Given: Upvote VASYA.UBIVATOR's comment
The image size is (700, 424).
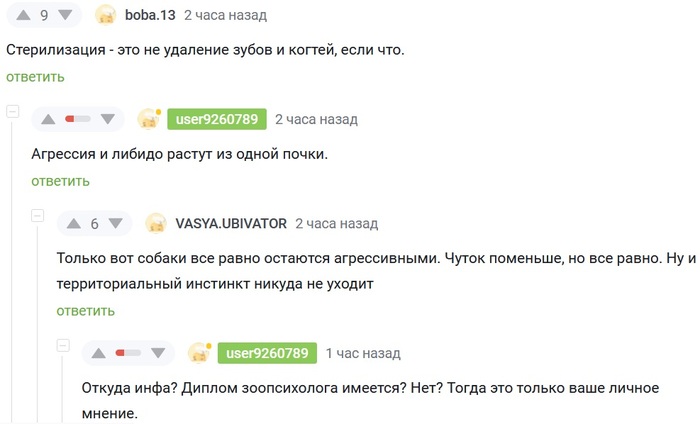Looking at the screenshot, I should point(74,224).
